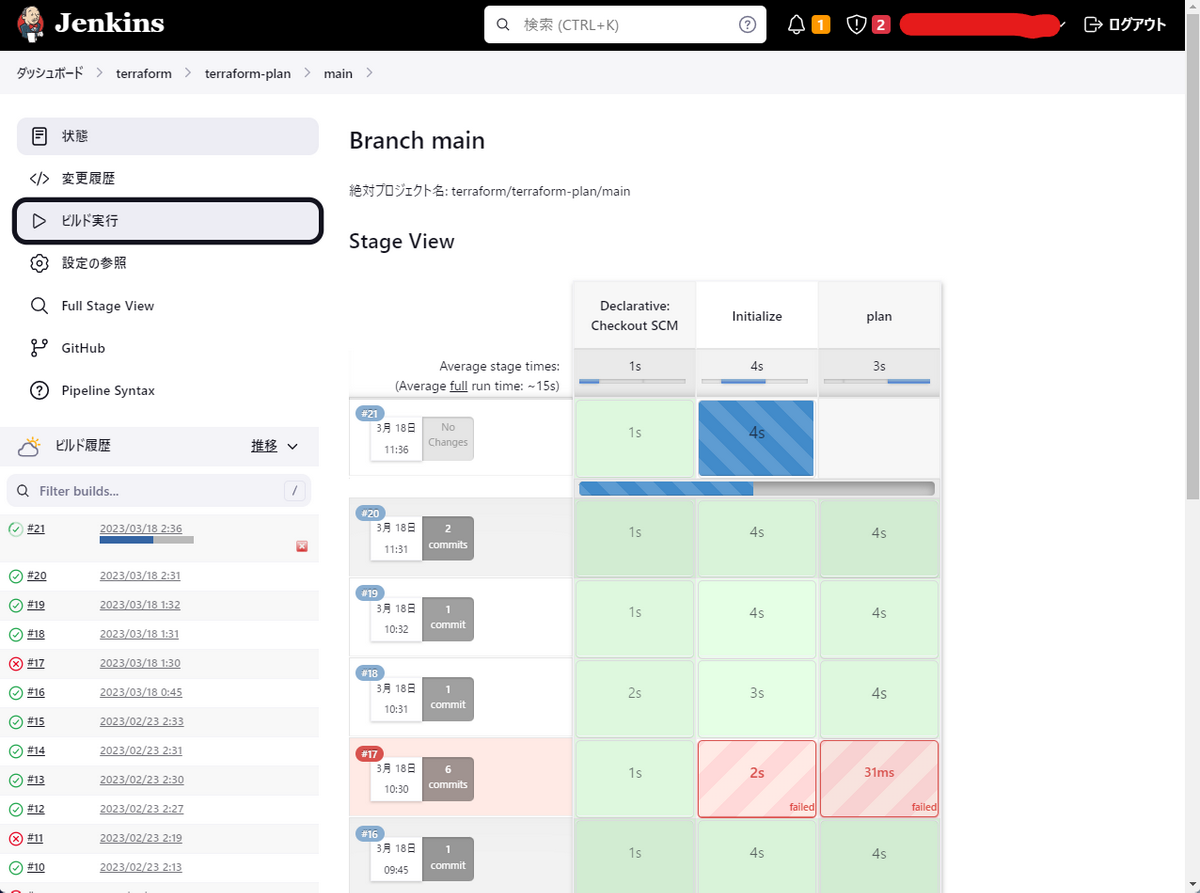Click failed status icon for #11
Screen dimensions: 1200x893
[15, 837]
